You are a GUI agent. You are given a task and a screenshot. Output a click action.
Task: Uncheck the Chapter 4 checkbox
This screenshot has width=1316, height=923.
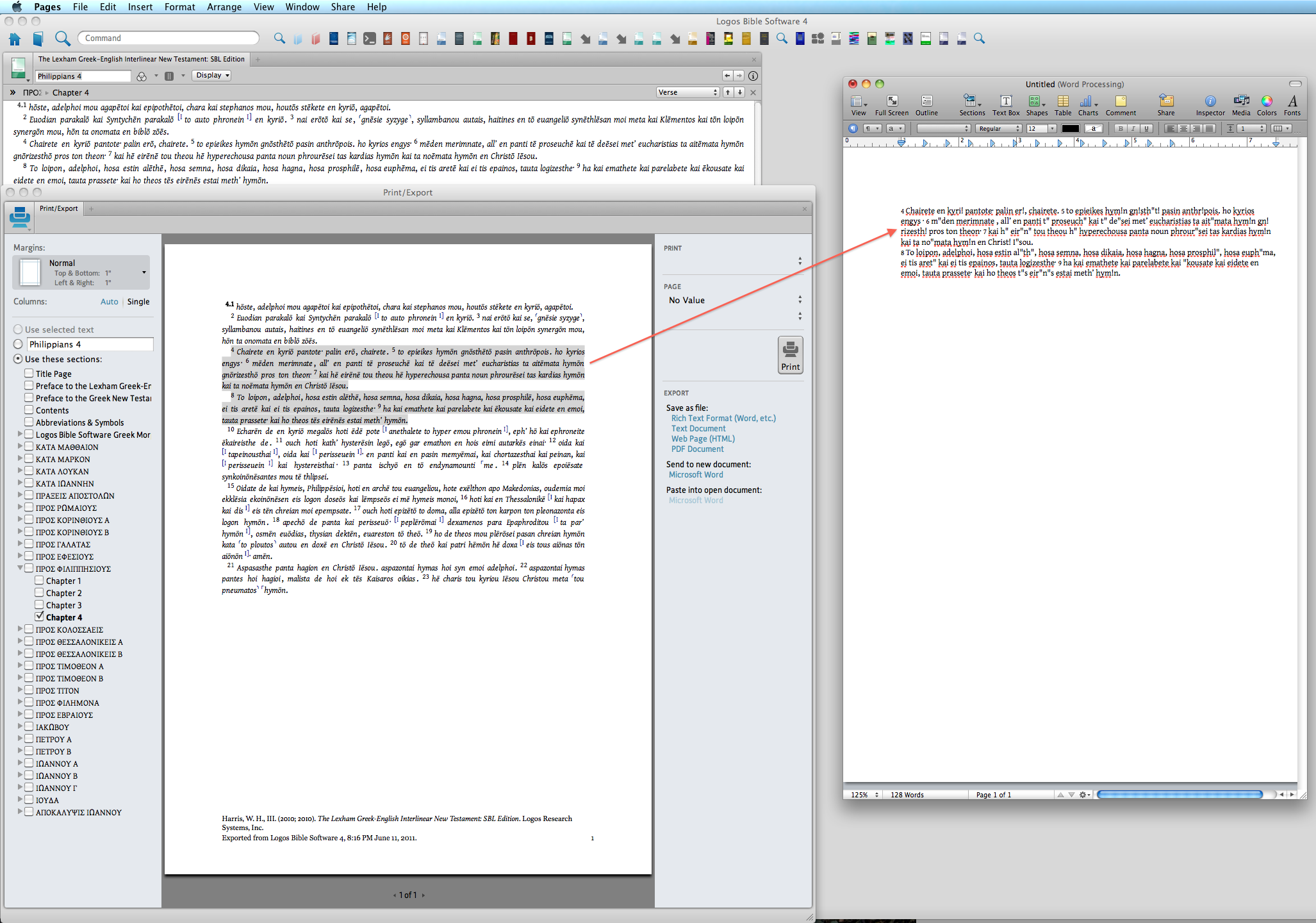pos(39,617)
